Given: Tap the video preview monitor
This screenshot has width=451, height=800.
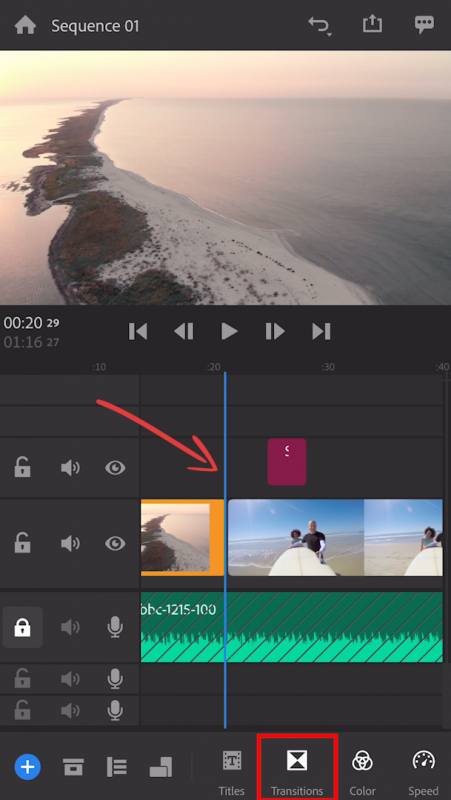Looking at the screenshot, I should coord(226,177).
